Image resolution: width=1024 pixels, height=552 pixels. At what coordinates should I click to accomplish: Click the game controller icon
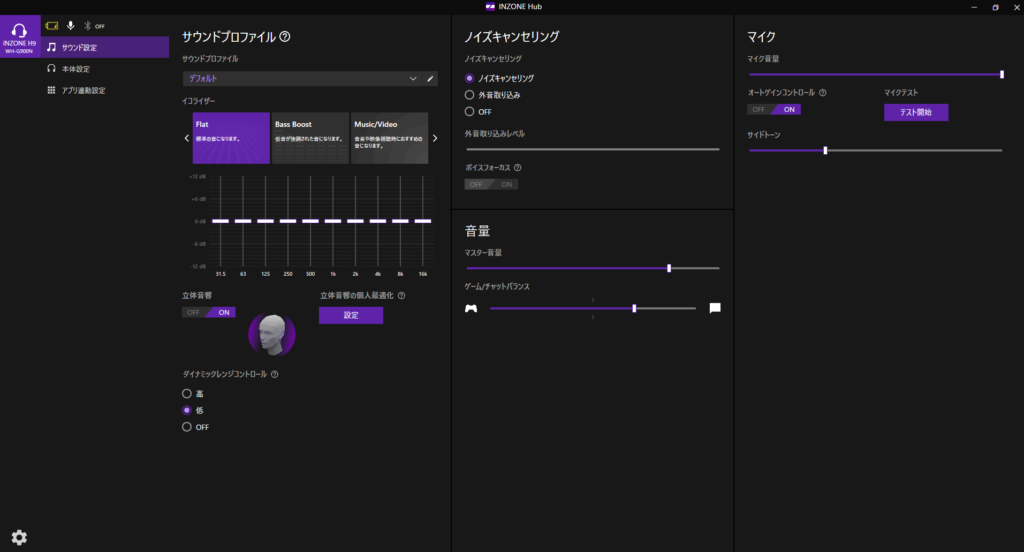tap(471, 308)
